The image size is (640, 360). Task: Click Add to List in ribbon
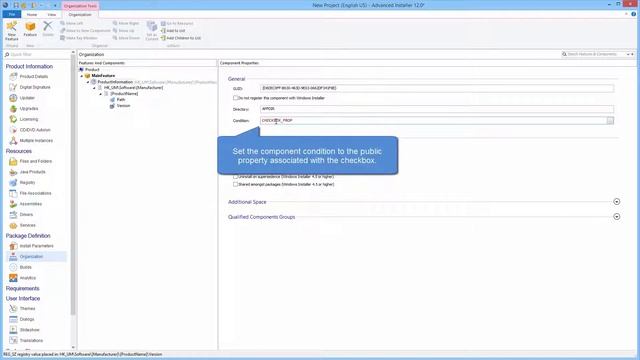coord(173,31)
